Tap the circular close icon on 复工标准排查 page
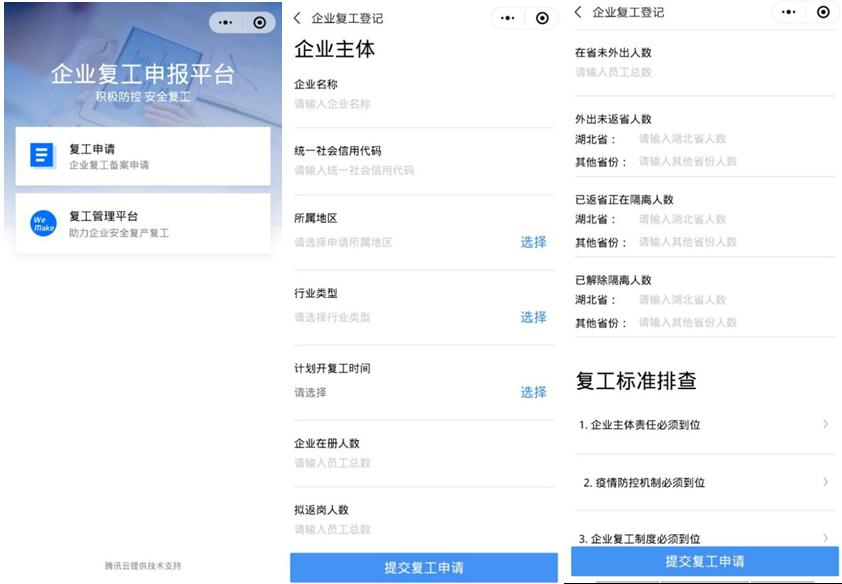This screenshot has height=584, width=842. coord(822,12)
